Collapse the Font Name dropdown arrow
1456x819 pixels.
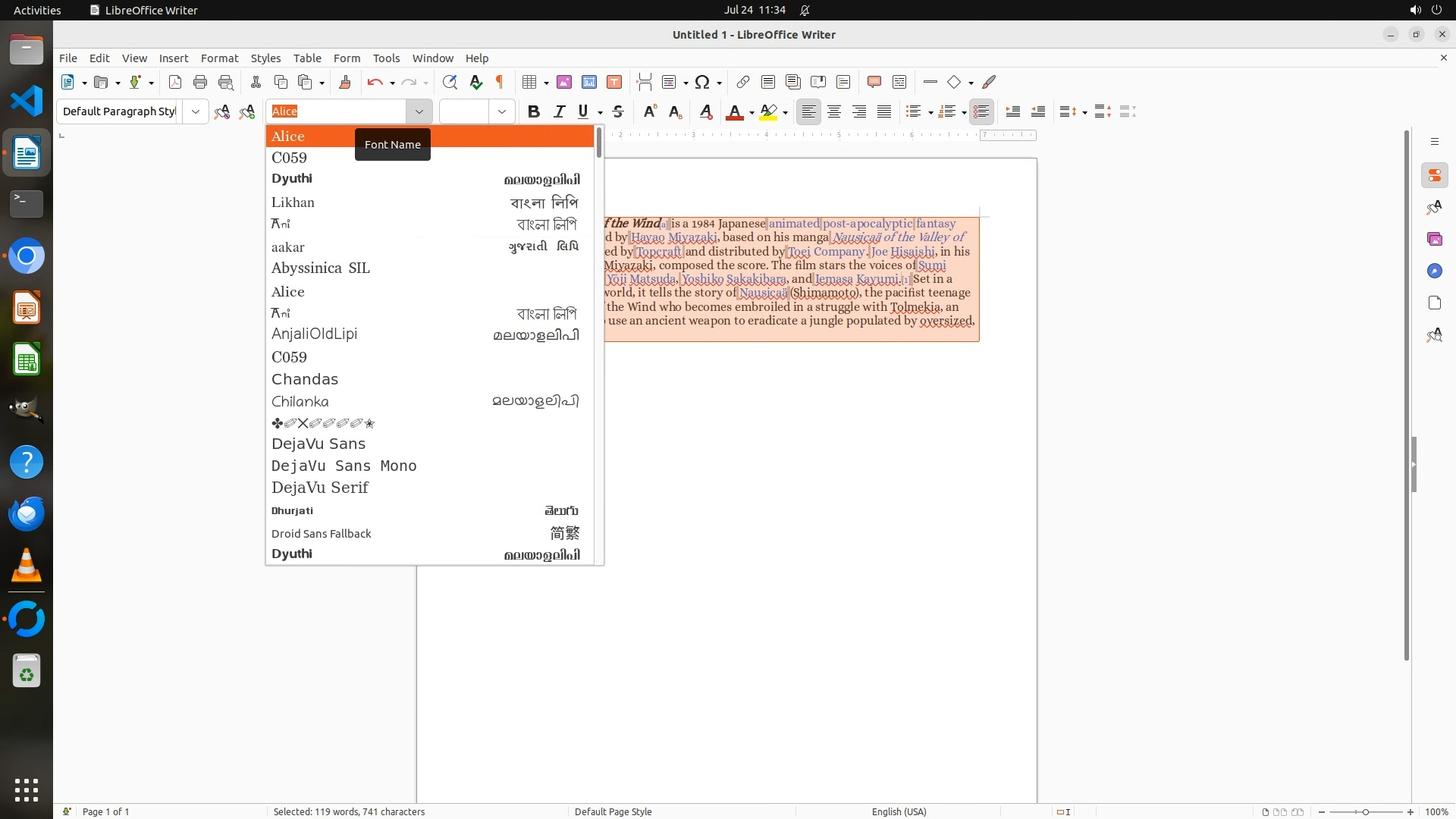[419, 111]
